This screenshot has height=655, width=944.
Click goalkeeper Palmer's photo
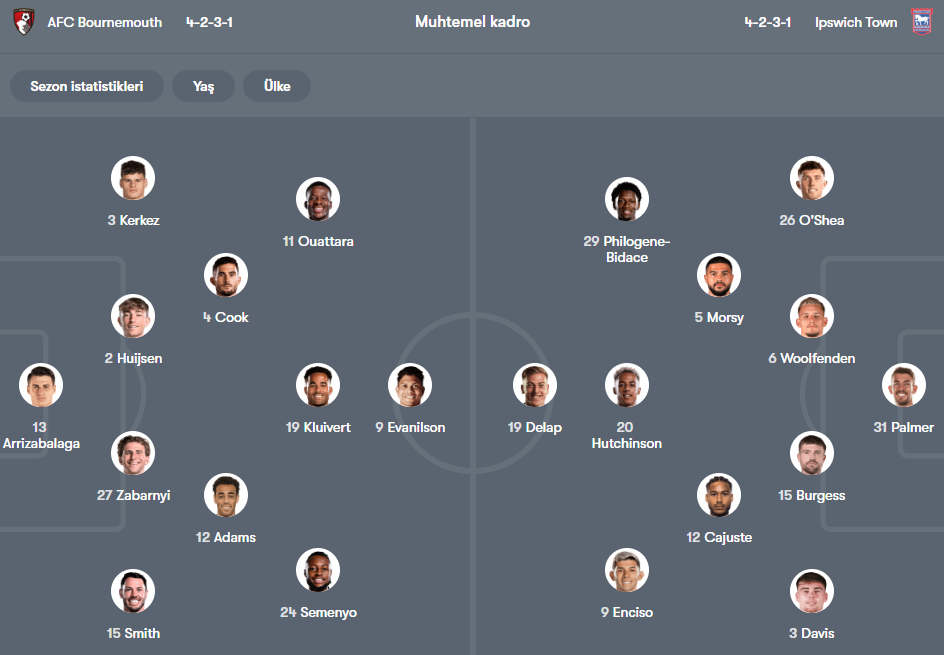click(x=904, y=385)
